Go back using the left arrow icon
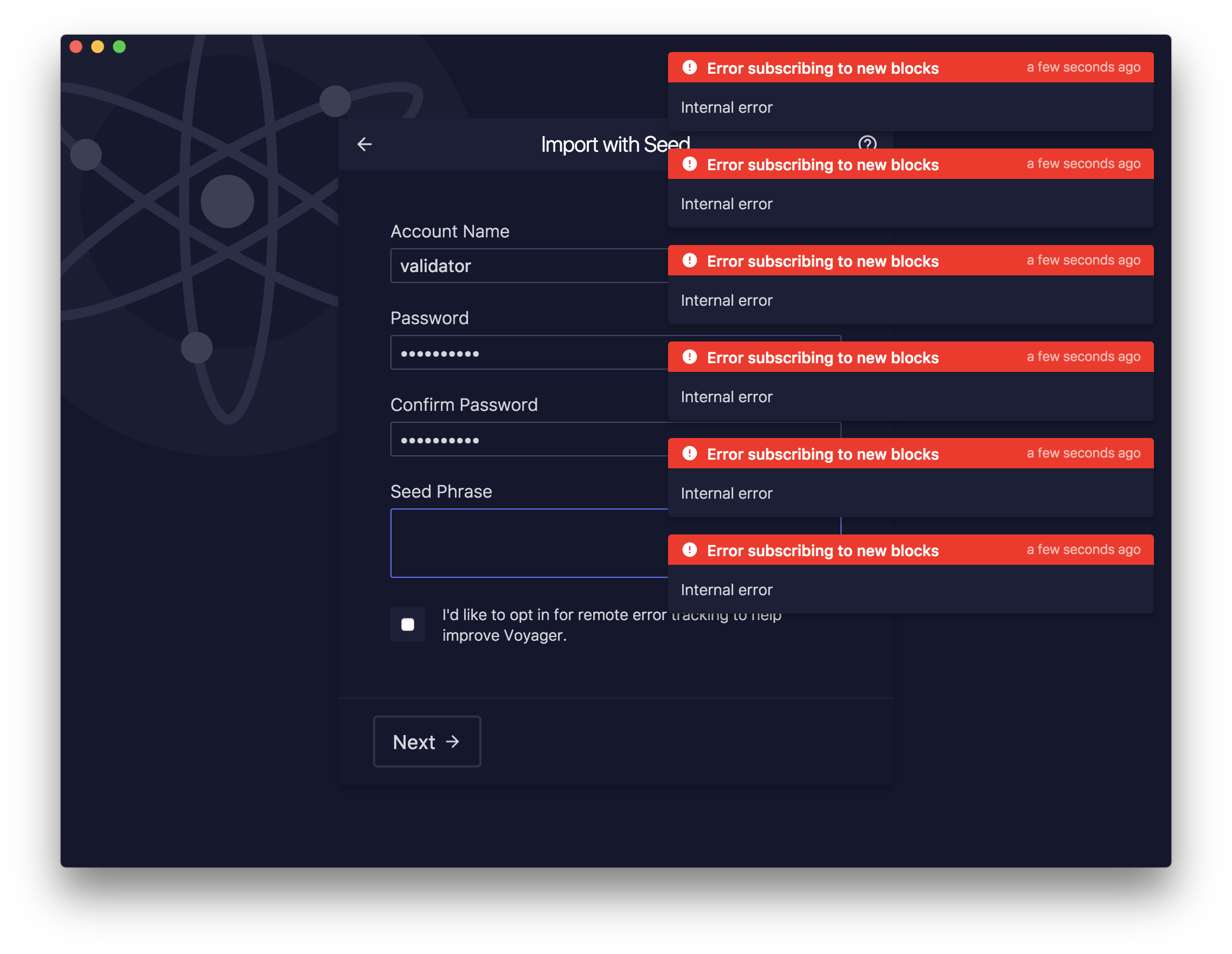 click(364, 144)
